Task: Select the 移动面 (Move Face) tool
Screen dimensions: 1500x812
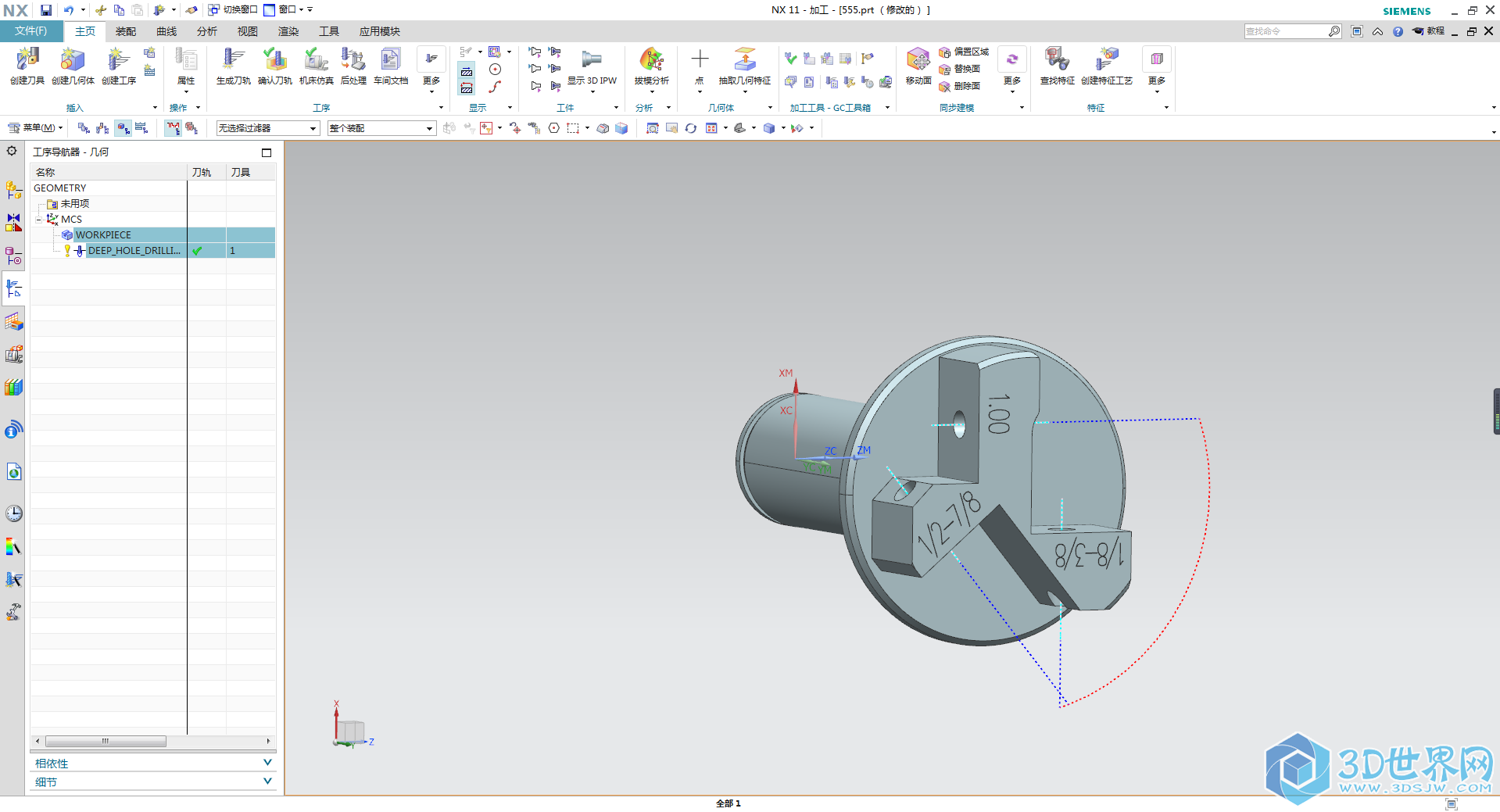Action: coord(918,66)
